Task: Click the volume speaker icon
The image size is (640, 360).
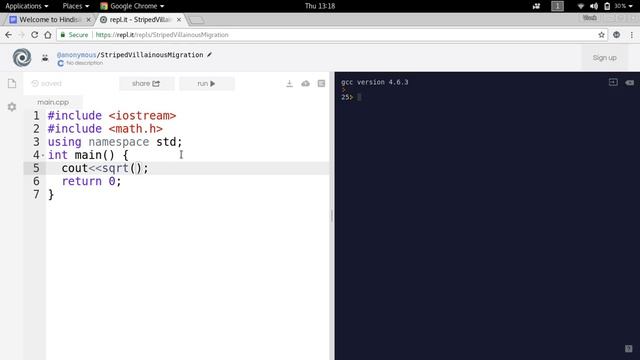Action: pyautogui.click(x=594, y=6)
